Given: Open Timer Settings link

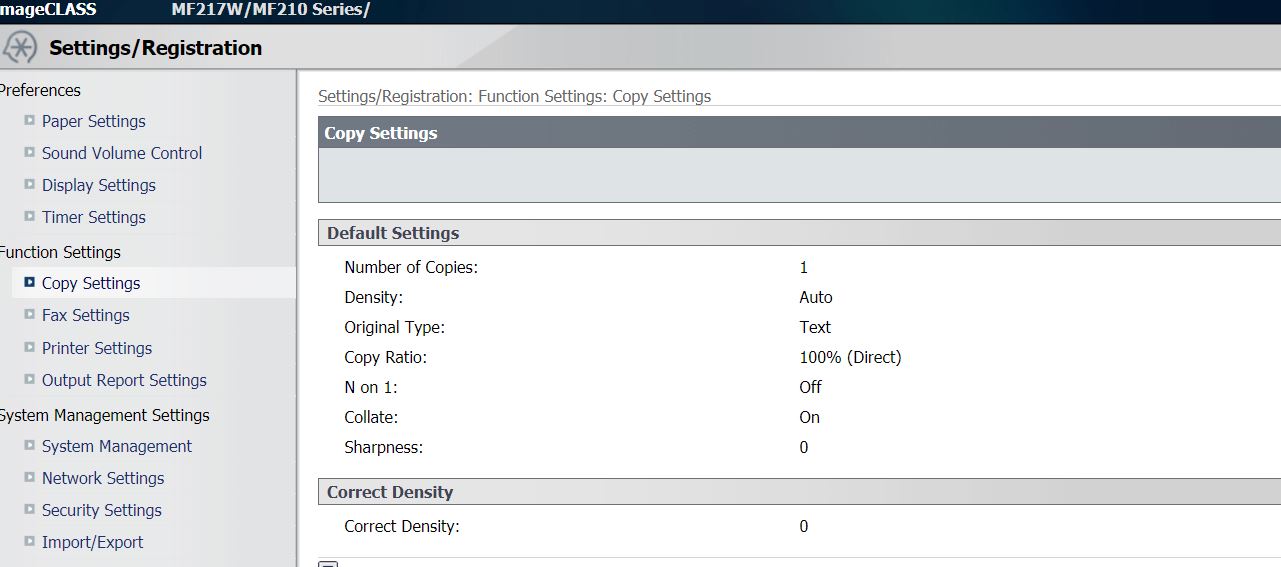Looking at the screenshot, I should [x=93, y=217].
